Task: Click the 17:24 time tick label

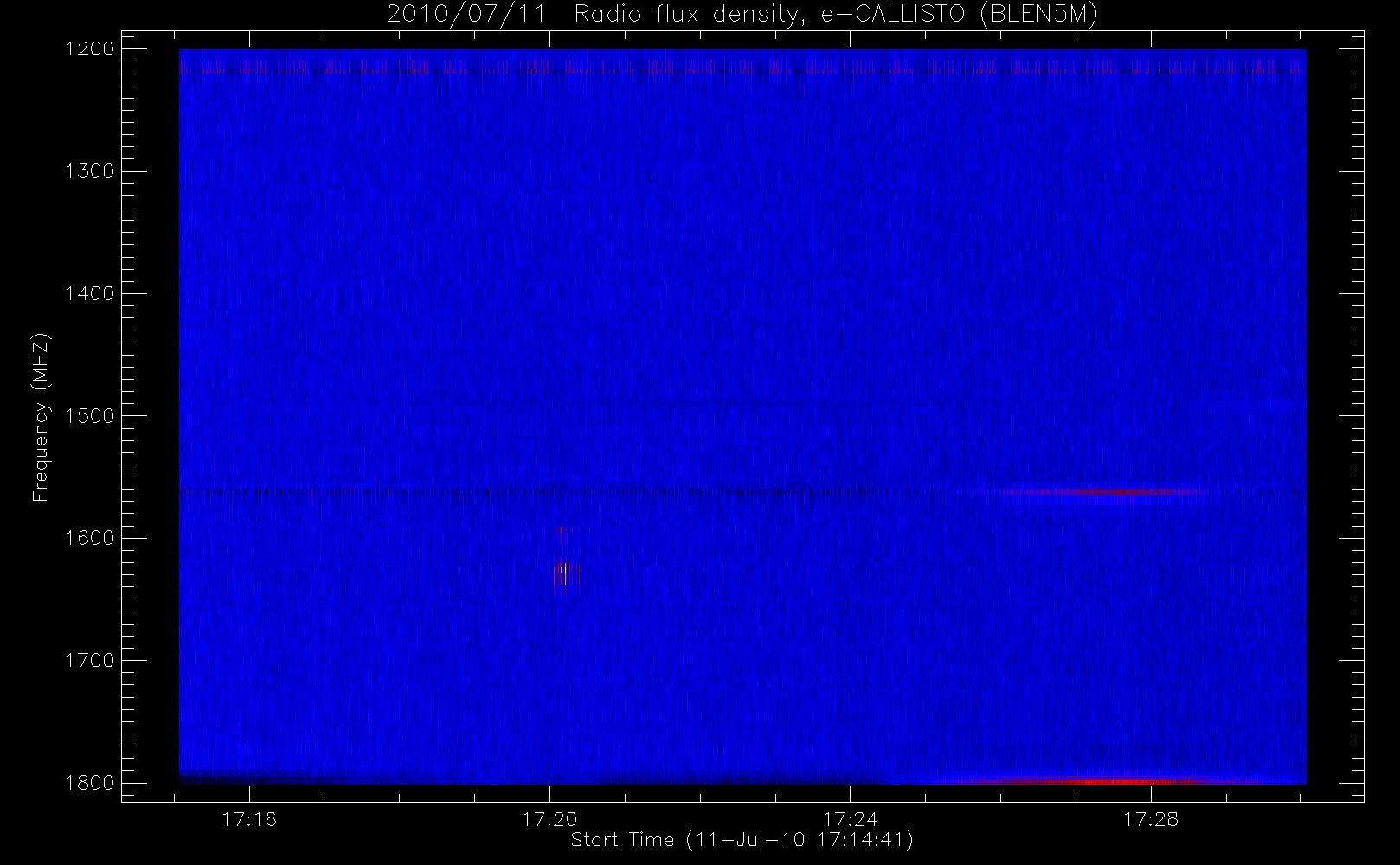Action: (x=851, y=818)
